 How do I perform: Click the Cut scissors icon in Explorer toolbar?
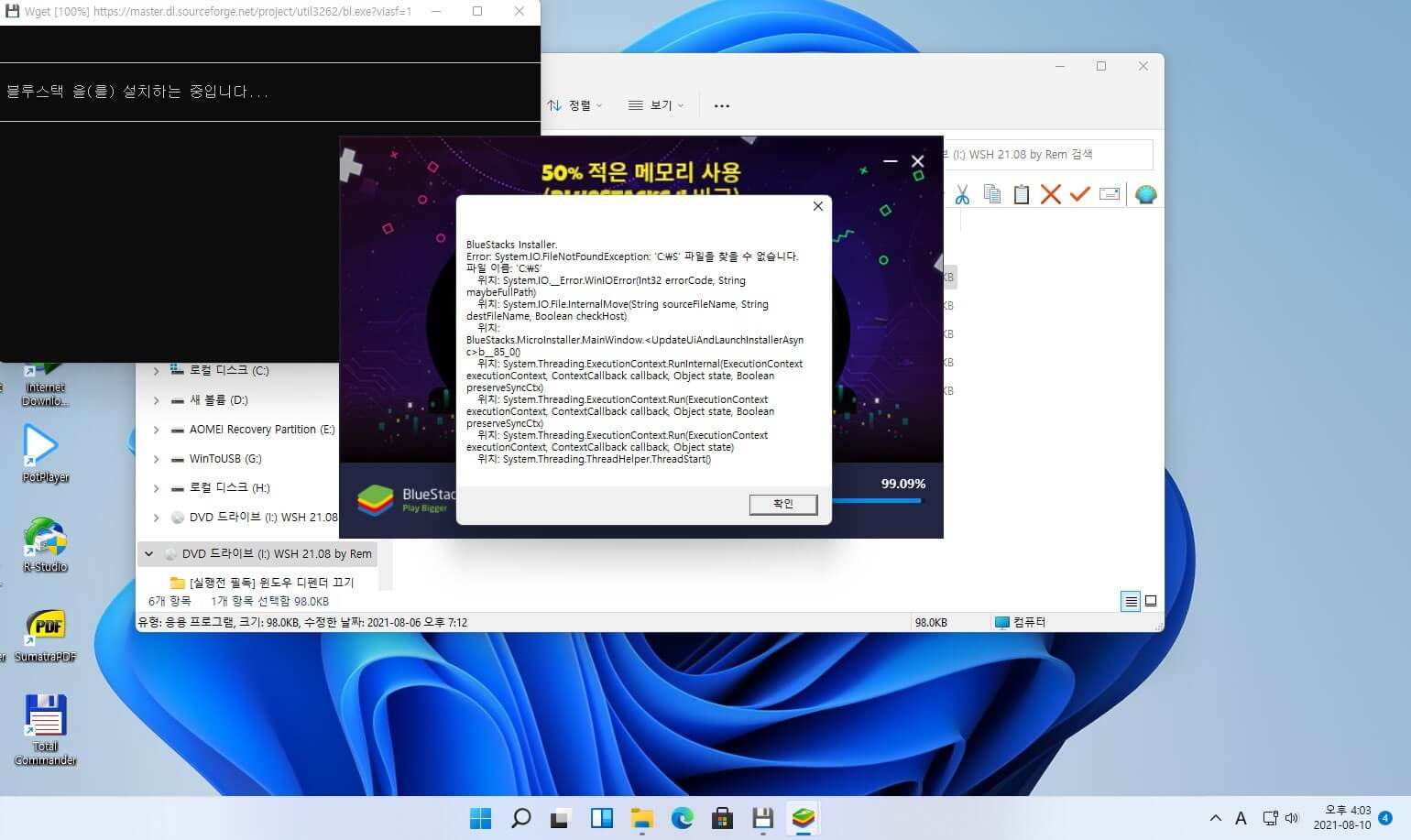[962, 194]
